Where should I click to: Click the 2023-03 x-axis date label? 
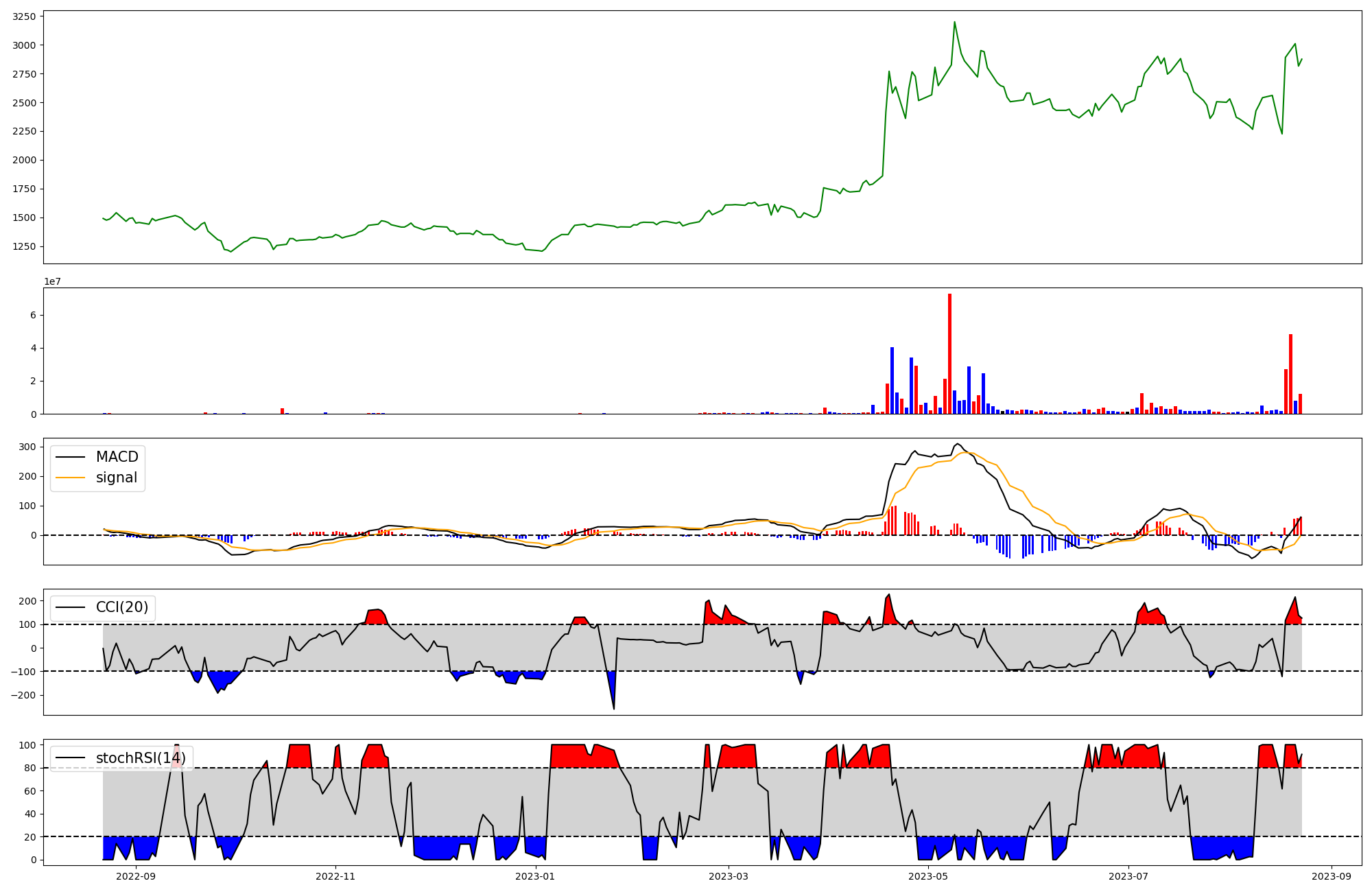pyautogui.click(x=729, y=876)
